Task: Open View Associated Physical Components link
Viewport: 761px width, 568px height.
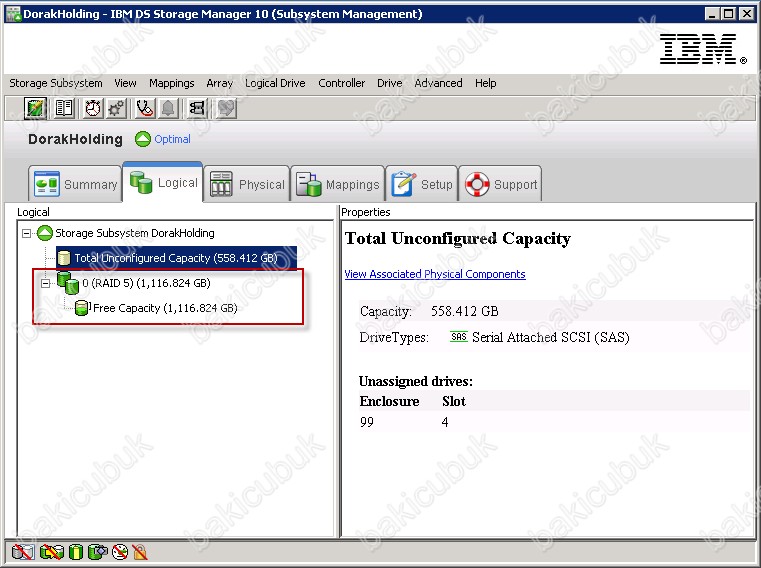Action: pyautogui.click(x=435, y=274)
